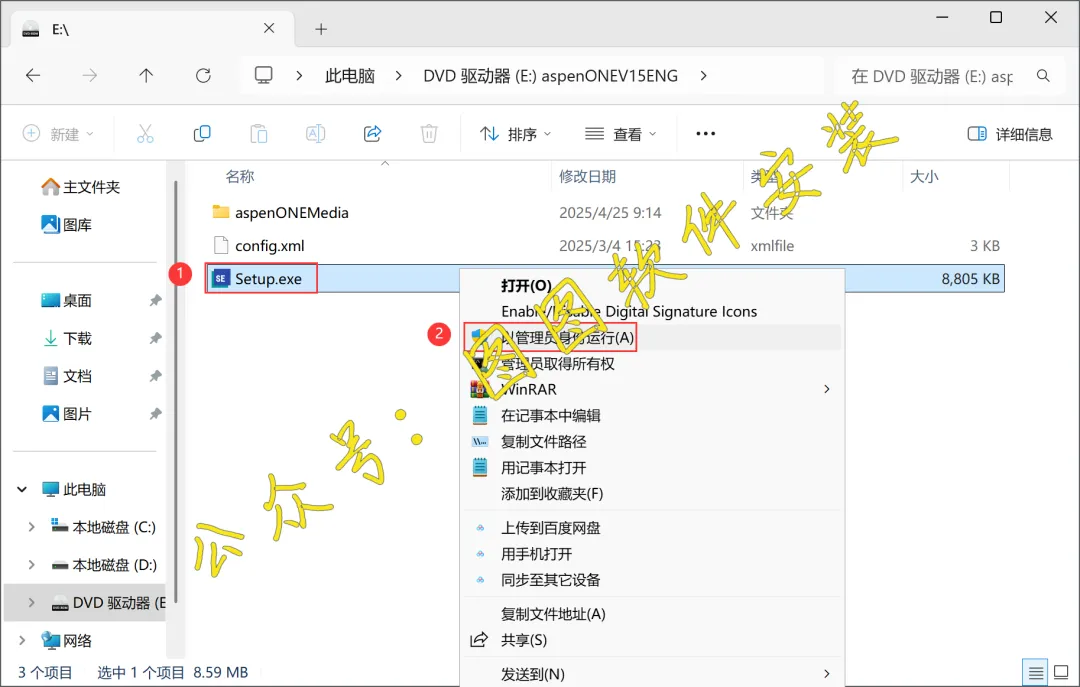Open the 排序 (Sort) dropdown
The image size is (1080, 687).
[x=516, y=134]
